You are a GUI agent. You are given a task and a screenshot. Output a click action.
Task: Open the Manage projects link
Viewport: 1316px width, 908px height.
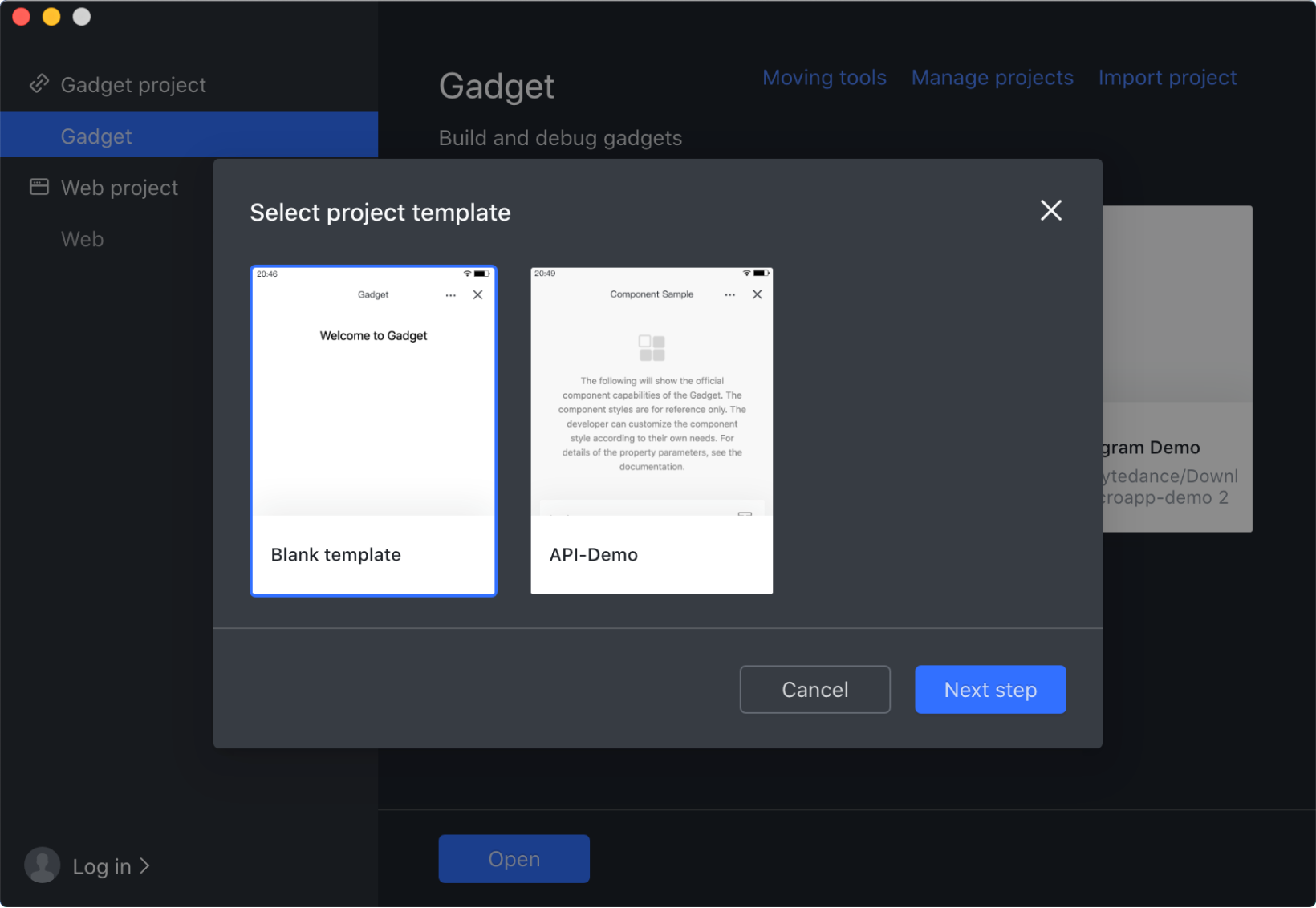(992, 78)
